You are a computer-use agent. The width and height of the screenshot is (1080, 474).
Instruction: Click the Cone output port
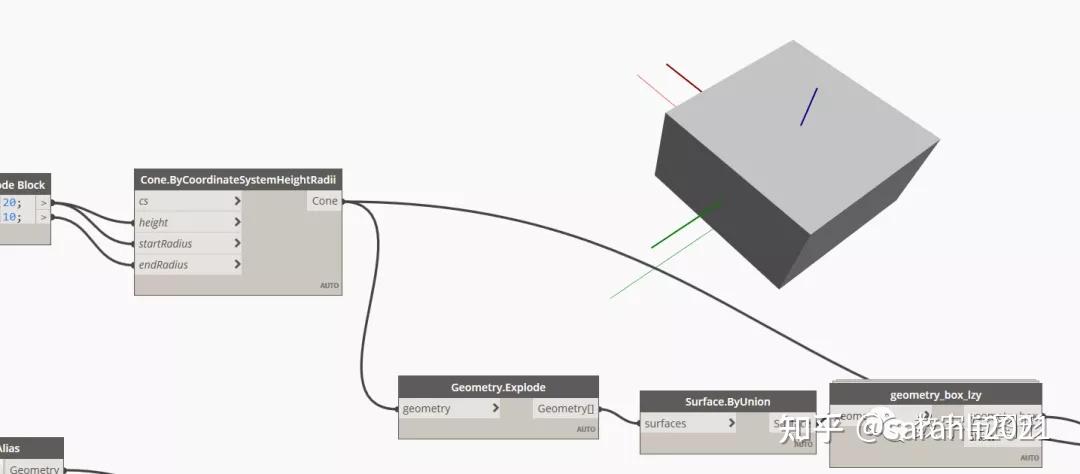[x=324, y=201]
